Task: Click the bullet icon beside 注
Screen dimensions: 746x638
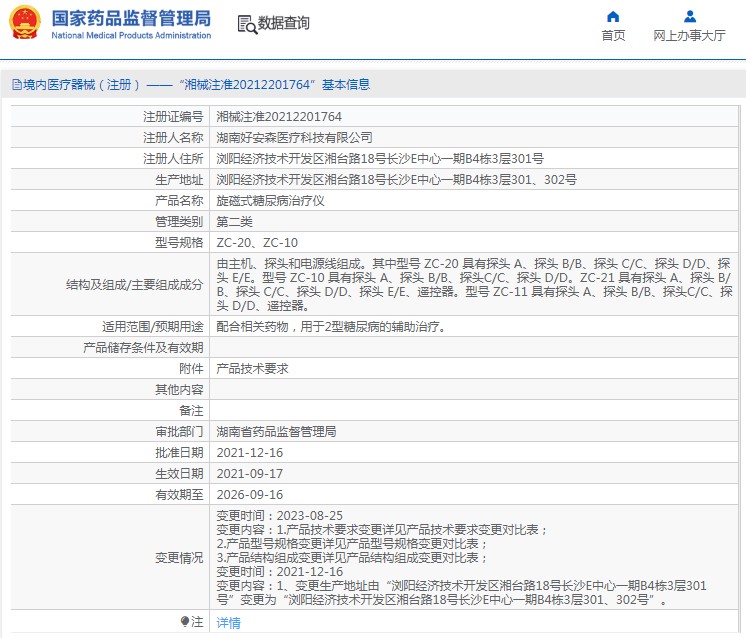Action: [184, 622]
